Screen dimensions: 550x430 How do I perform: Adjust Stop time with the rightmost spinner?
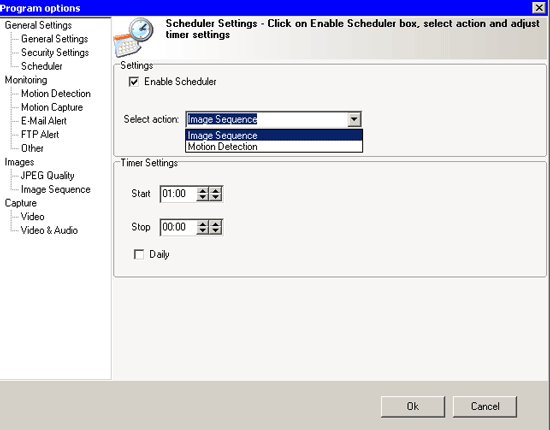[x=215, y=227]
